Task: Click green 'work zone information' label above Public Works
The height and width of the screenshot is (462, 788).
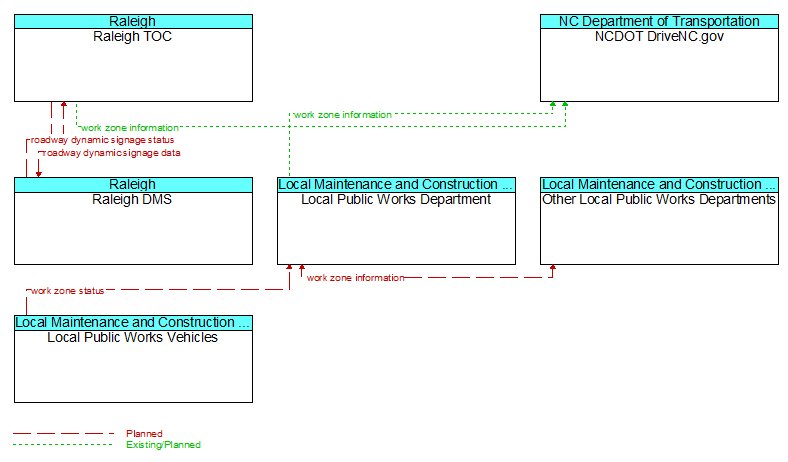Action: tap(343, 115)
